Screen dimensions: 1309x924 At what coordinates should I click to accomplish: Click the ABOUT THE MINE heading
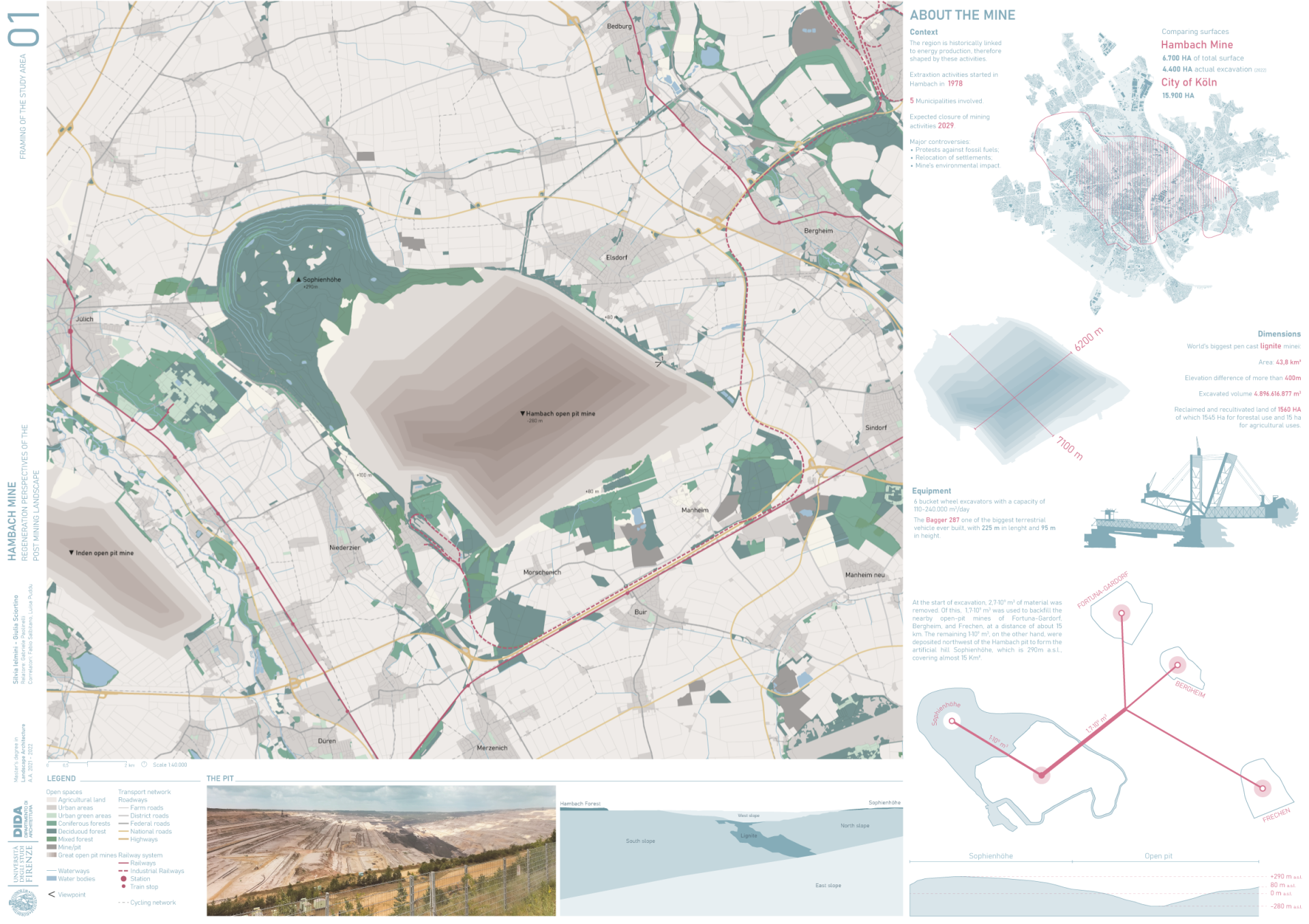[962, 15]
